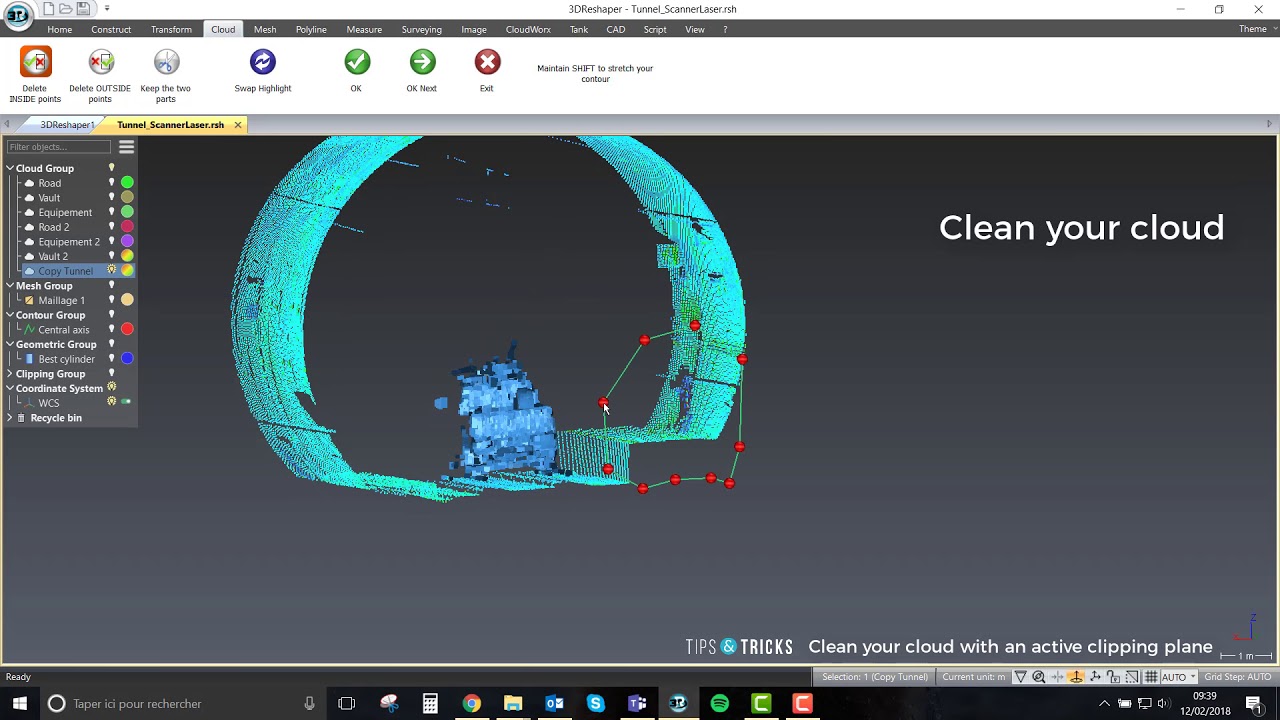Click the padlock icon in status bar

pyautogui.click(x=1114, y=677)
